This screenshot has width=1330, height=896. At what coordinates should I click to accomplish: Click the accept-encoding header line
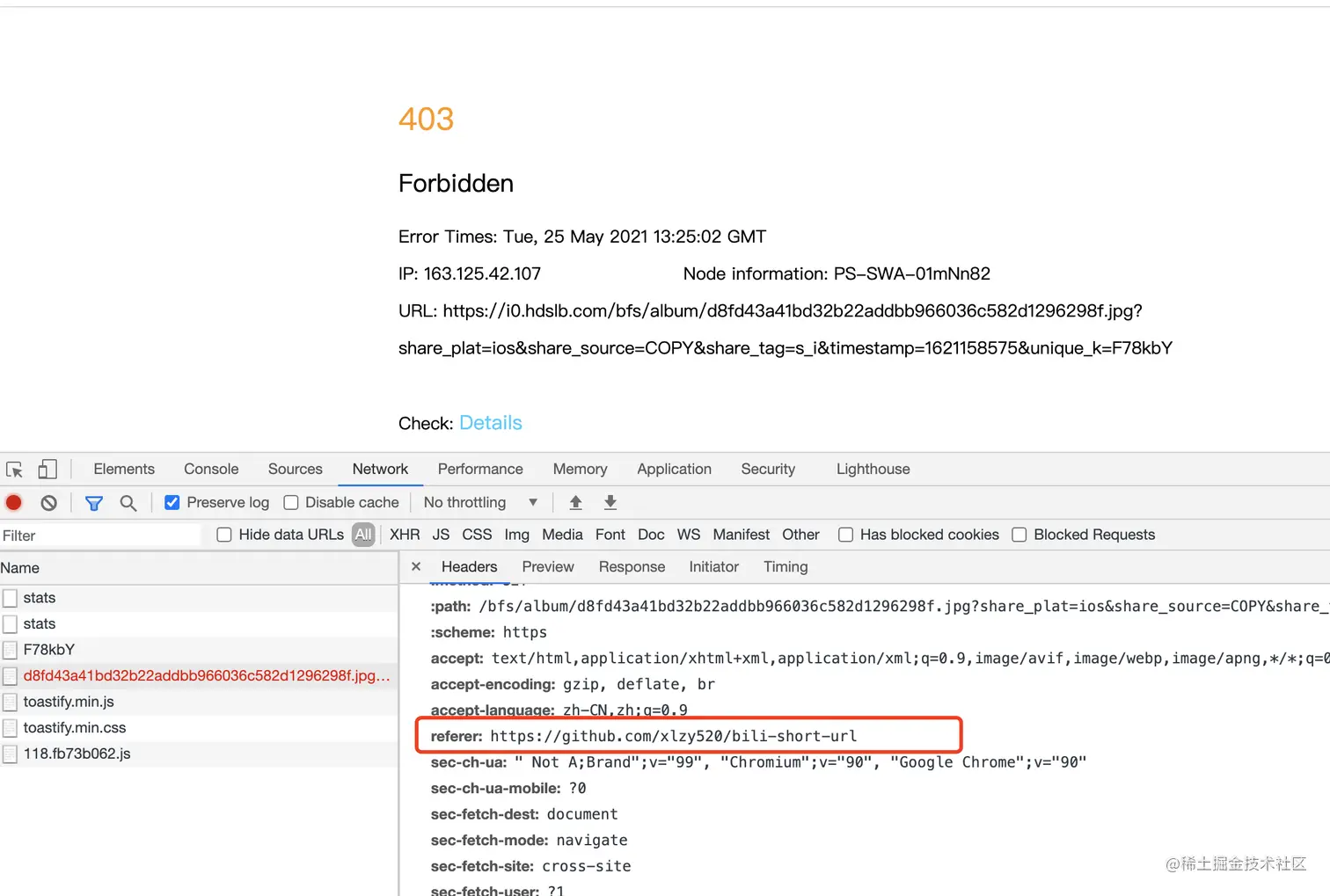(573, 684)
